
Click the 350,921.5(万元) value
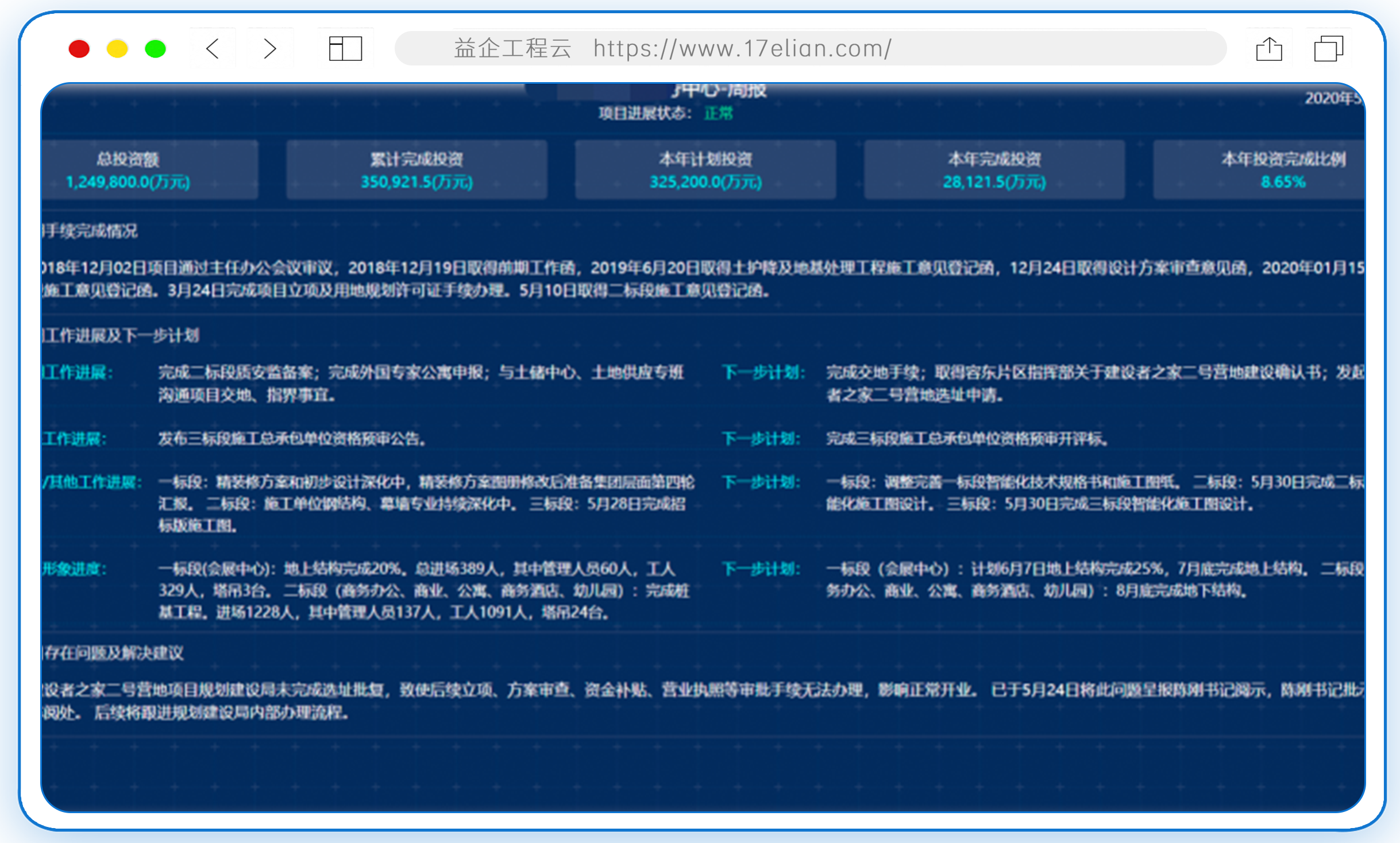pyautogui.click(x=416, y=182)
